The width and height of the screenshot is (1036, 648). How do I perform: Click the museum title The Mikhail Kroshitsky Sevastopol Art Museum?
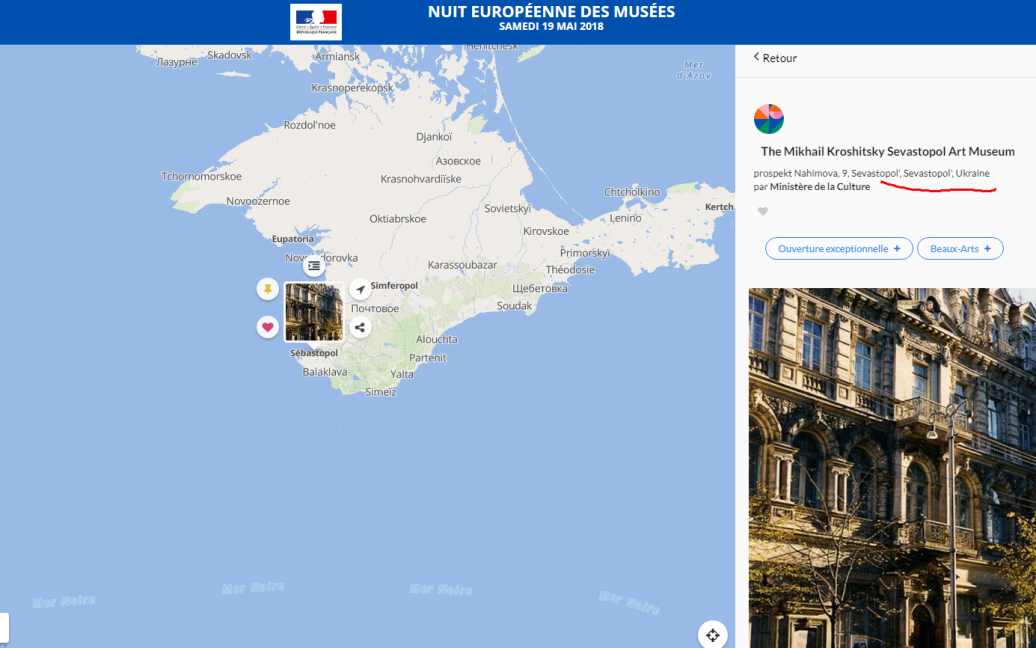click(x=887, y=151)
